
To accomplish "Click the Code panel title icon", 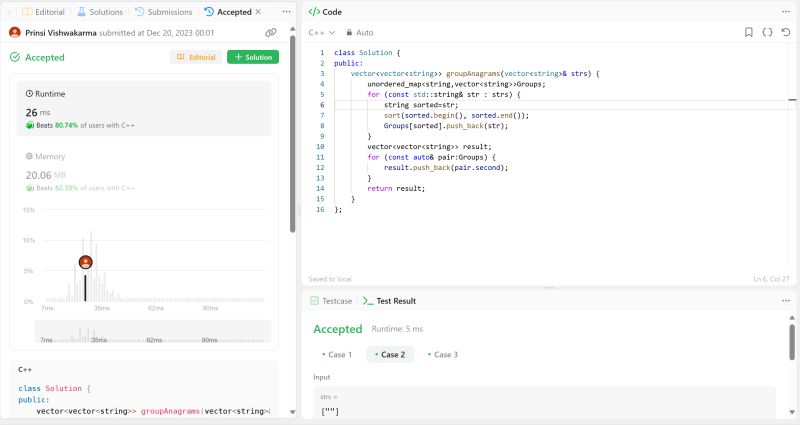I will [x=314, y=12].
